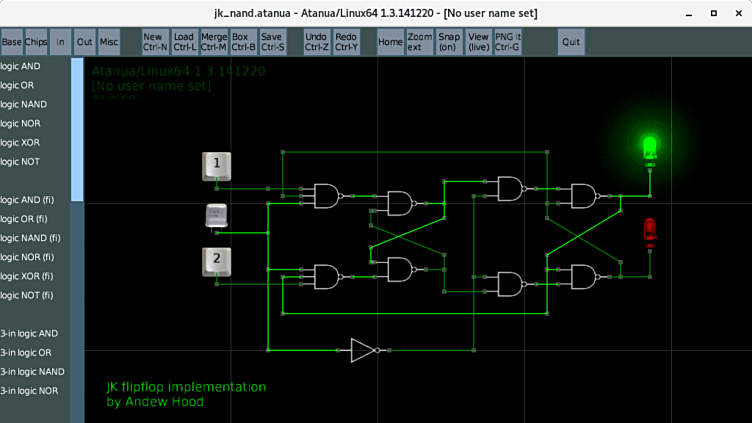Open the Misc component category

pos(109,42)
